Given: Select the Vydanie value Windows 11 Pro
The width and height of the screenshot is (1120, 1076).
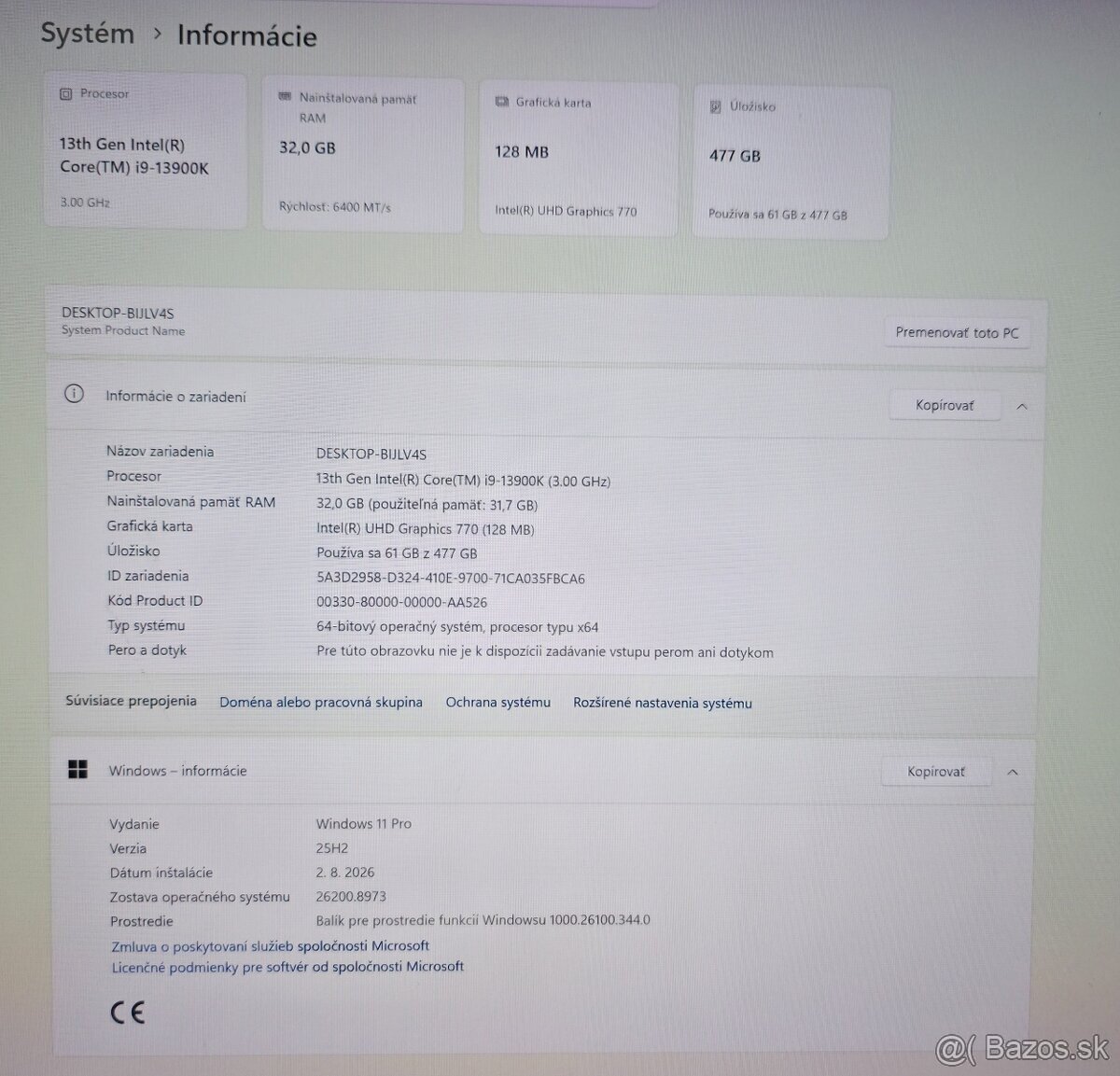Looking at the screenshot, I should [364, 823].
